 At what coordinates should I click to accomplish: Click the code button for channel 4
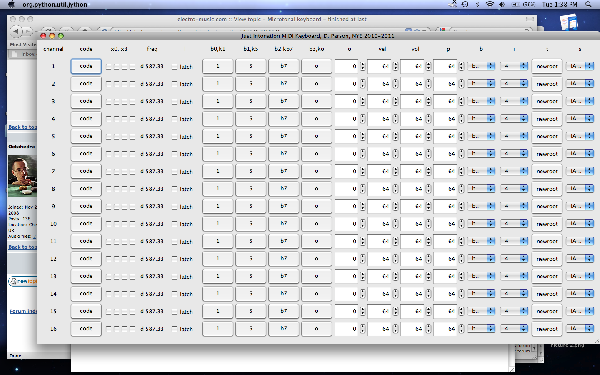86,119
